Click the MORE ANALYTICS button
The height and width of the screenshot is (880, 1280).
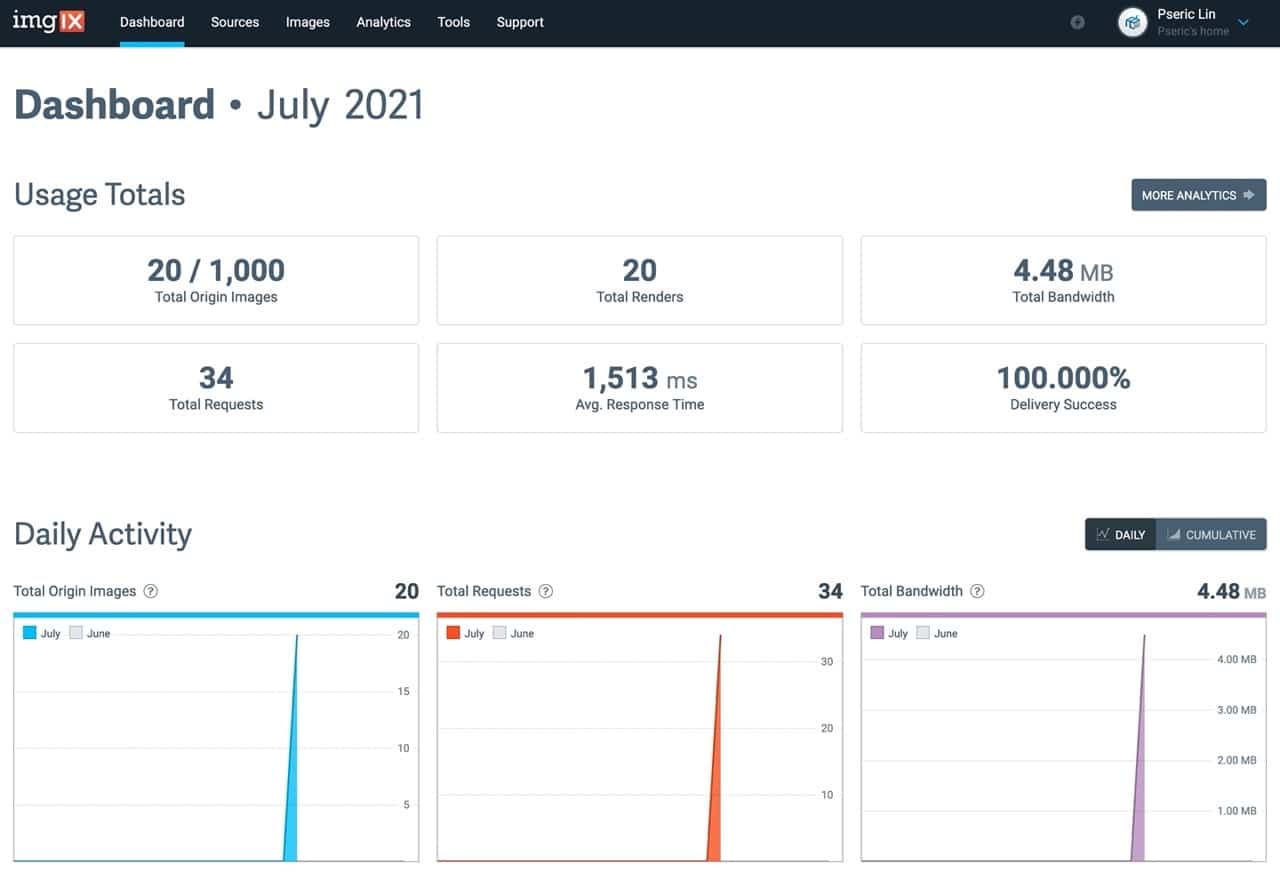[x=1199, y=195]
